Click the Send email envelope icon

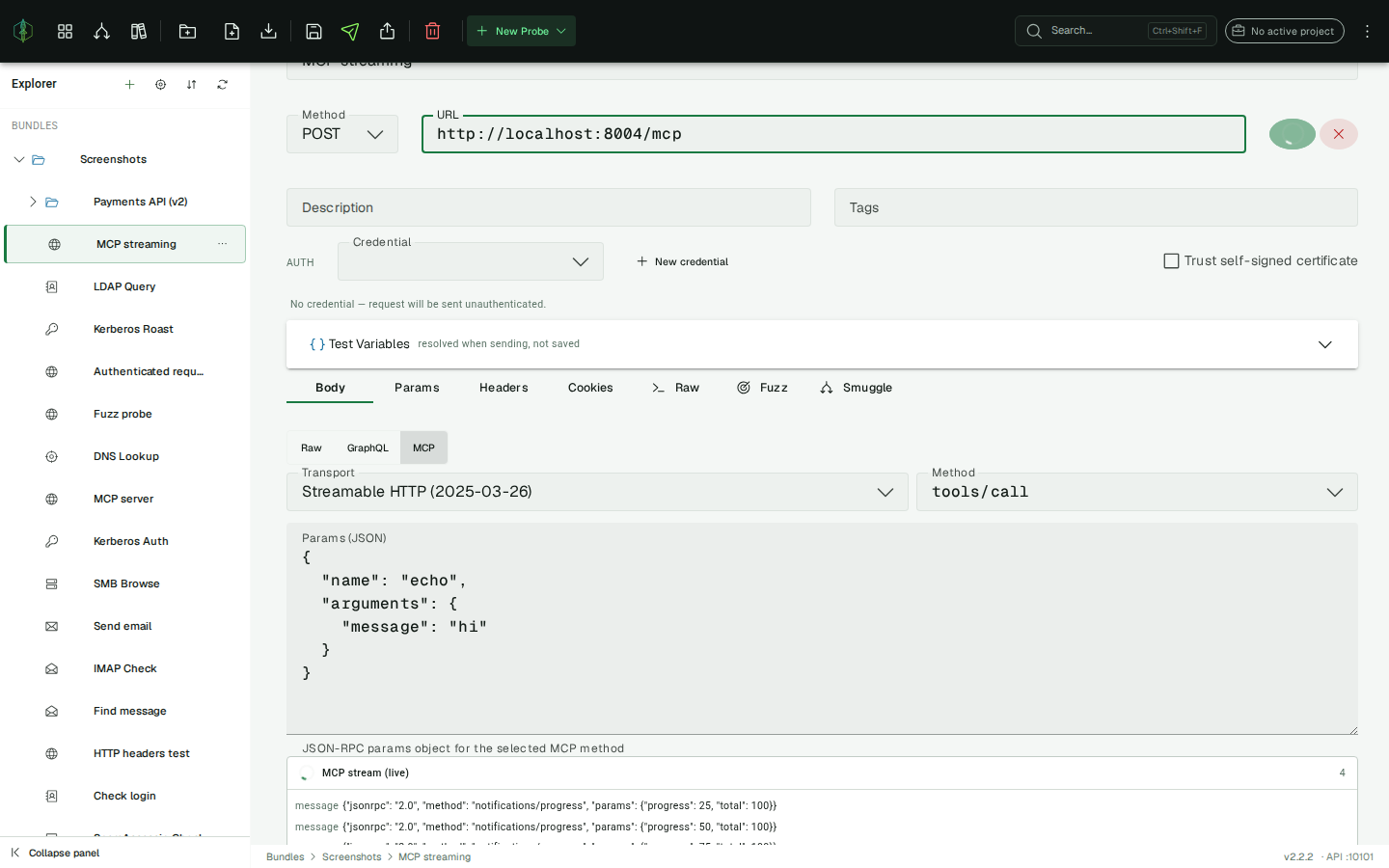[52, 626]
